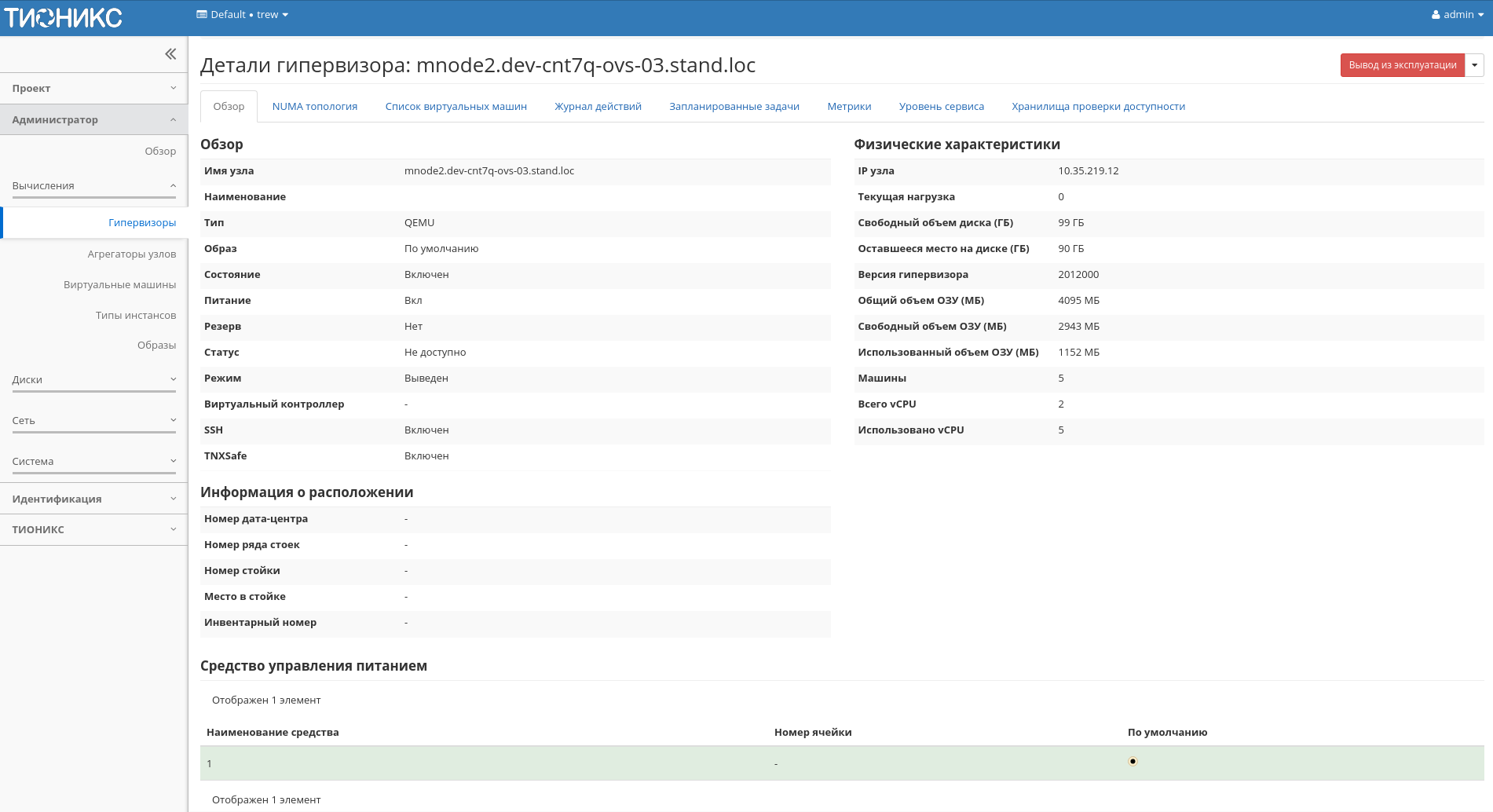
Task: Open the dropdown next to Вывод из эксплуатации
Action: click(1475, 64)
